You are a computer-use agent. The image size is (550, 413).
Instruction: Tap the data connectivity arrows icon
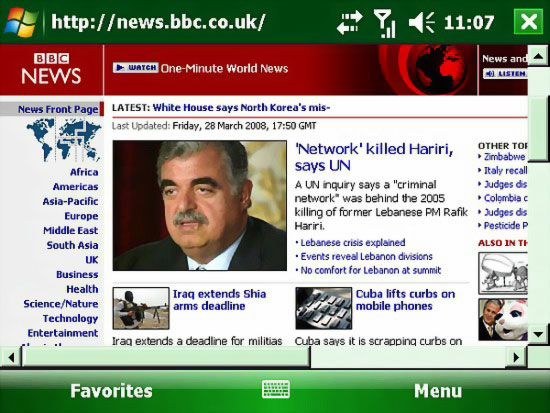[x=349, y=22]
